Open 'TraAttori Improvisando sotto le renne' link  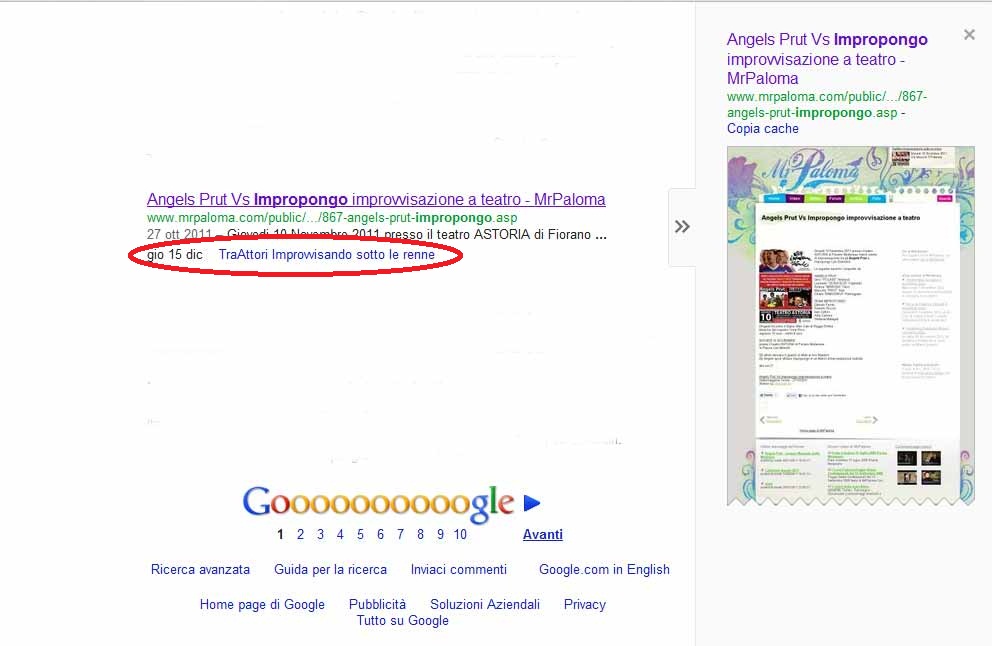pyautogui.click(x=326, y=255)
